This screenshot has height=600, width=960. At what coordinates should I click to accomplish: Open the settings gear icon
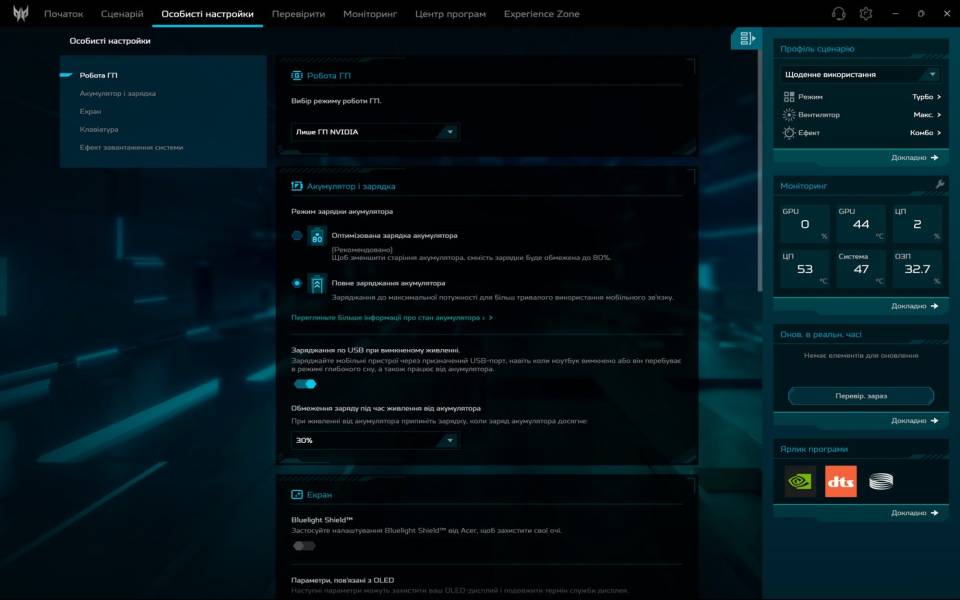866,13
